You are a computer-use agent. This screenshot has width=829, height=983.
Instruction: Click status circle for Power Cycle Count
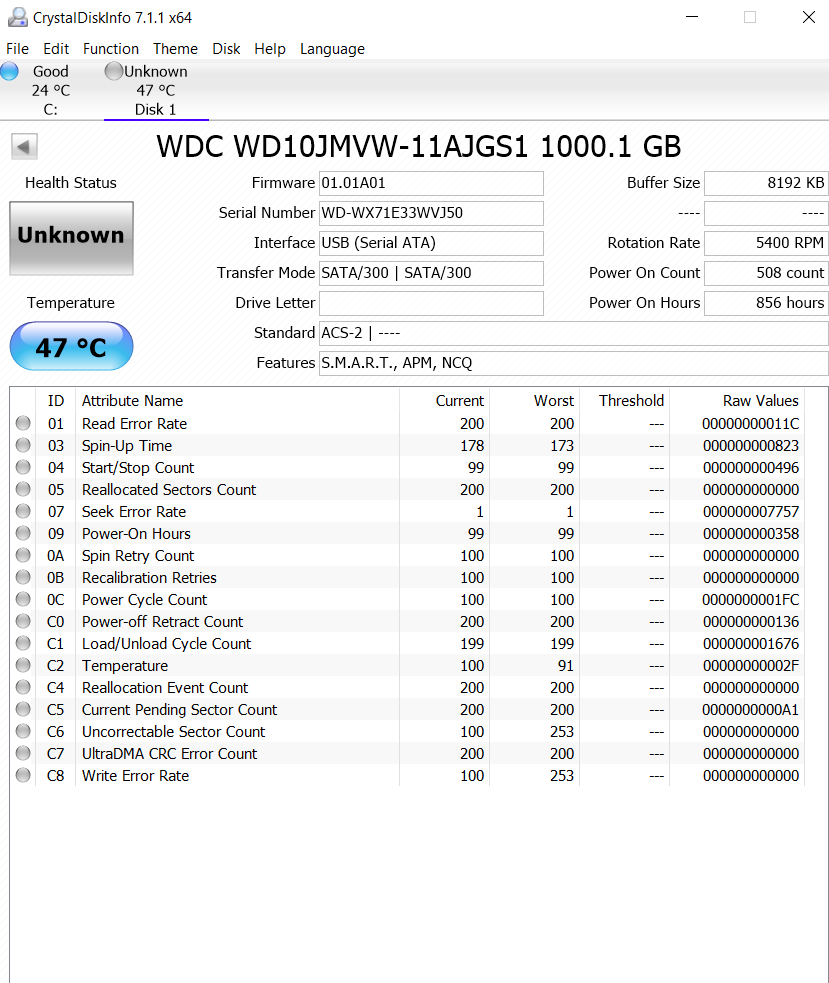point(23,599)
